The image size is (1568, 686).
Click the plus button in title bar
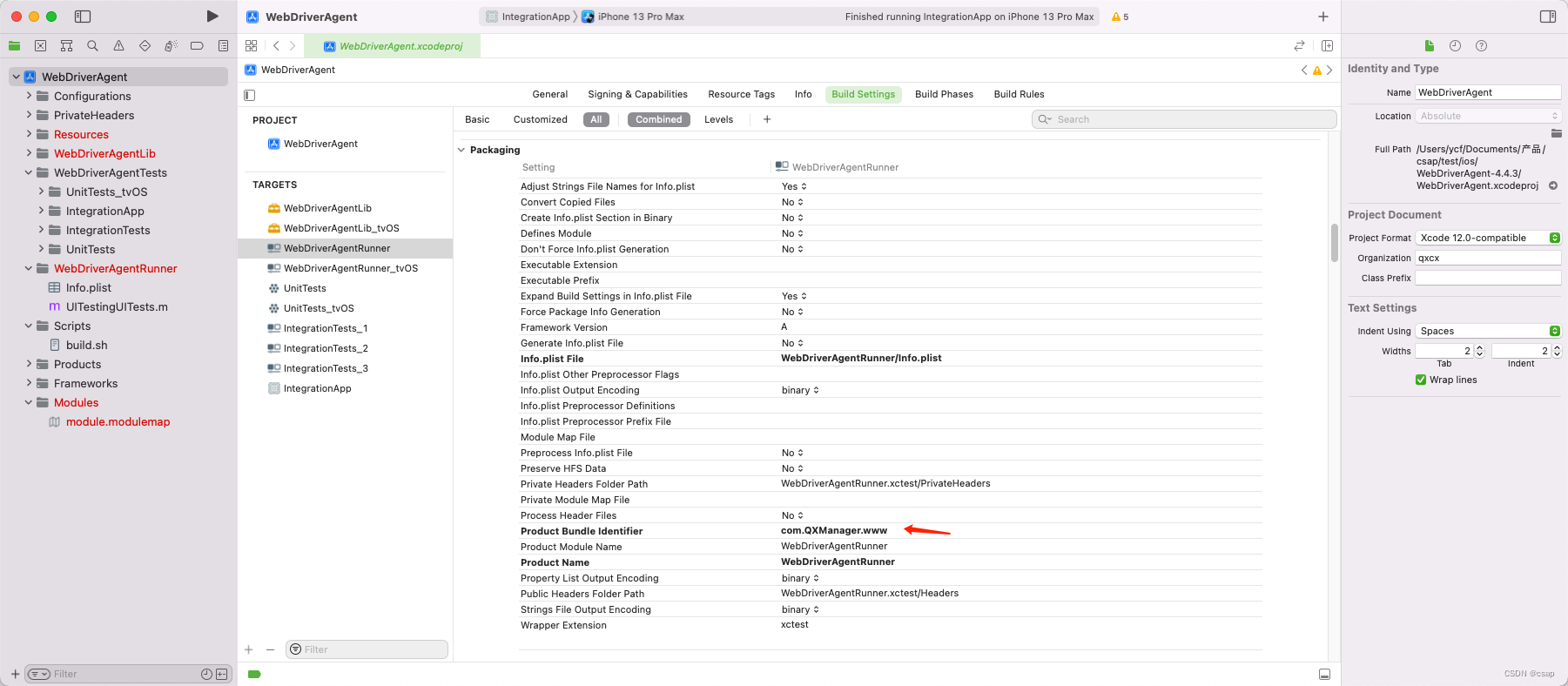(1323, 17)
